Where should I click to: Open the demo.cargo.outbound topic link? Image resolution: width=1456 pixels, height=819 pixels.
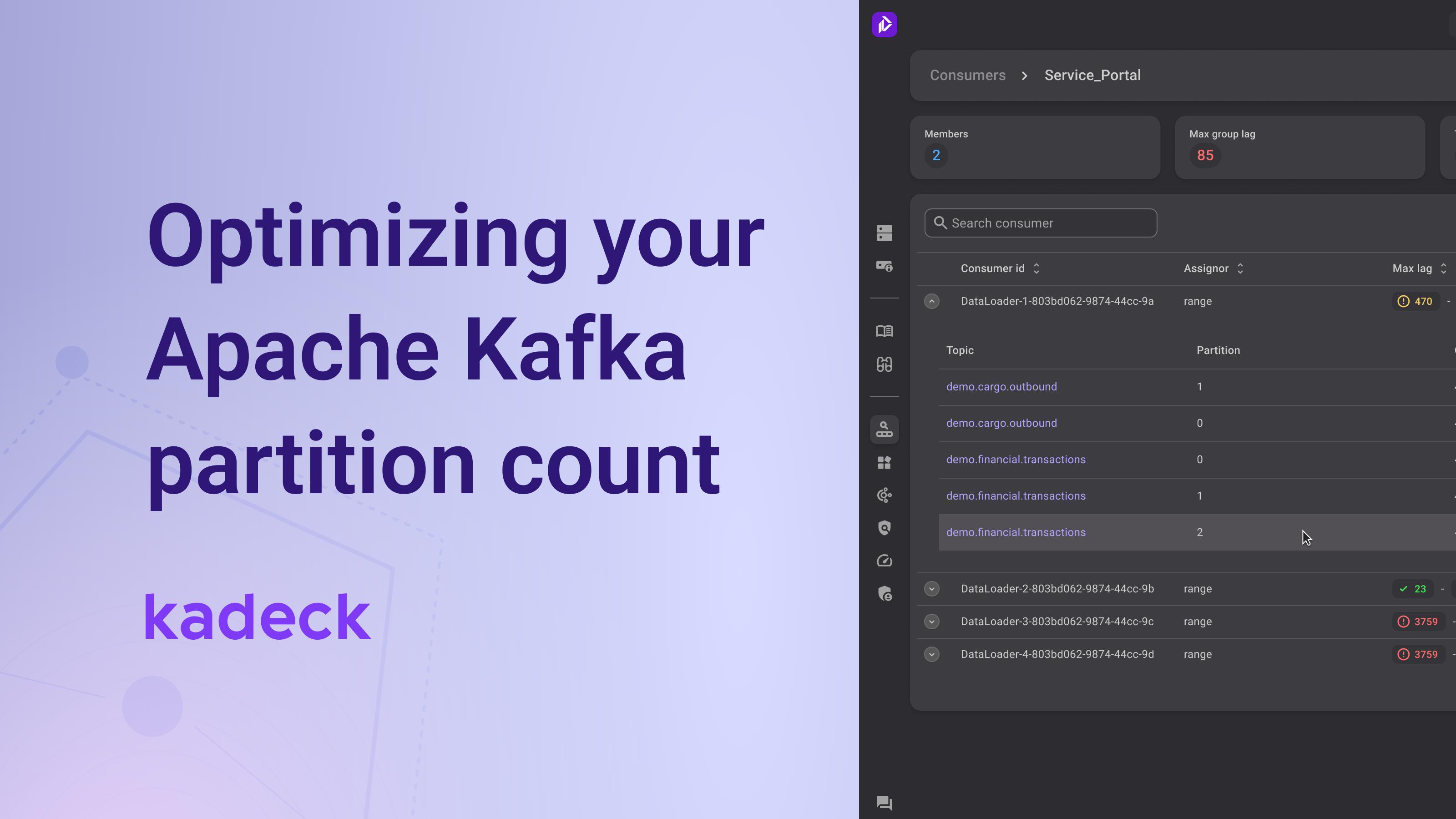(x=1001, y=387)
